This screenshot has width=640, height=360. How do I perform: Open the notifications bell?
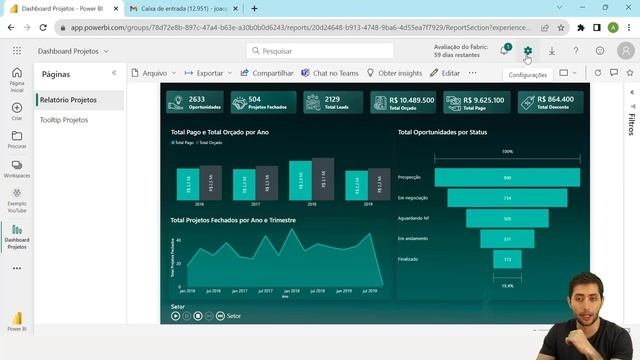(x=504, y=51)
